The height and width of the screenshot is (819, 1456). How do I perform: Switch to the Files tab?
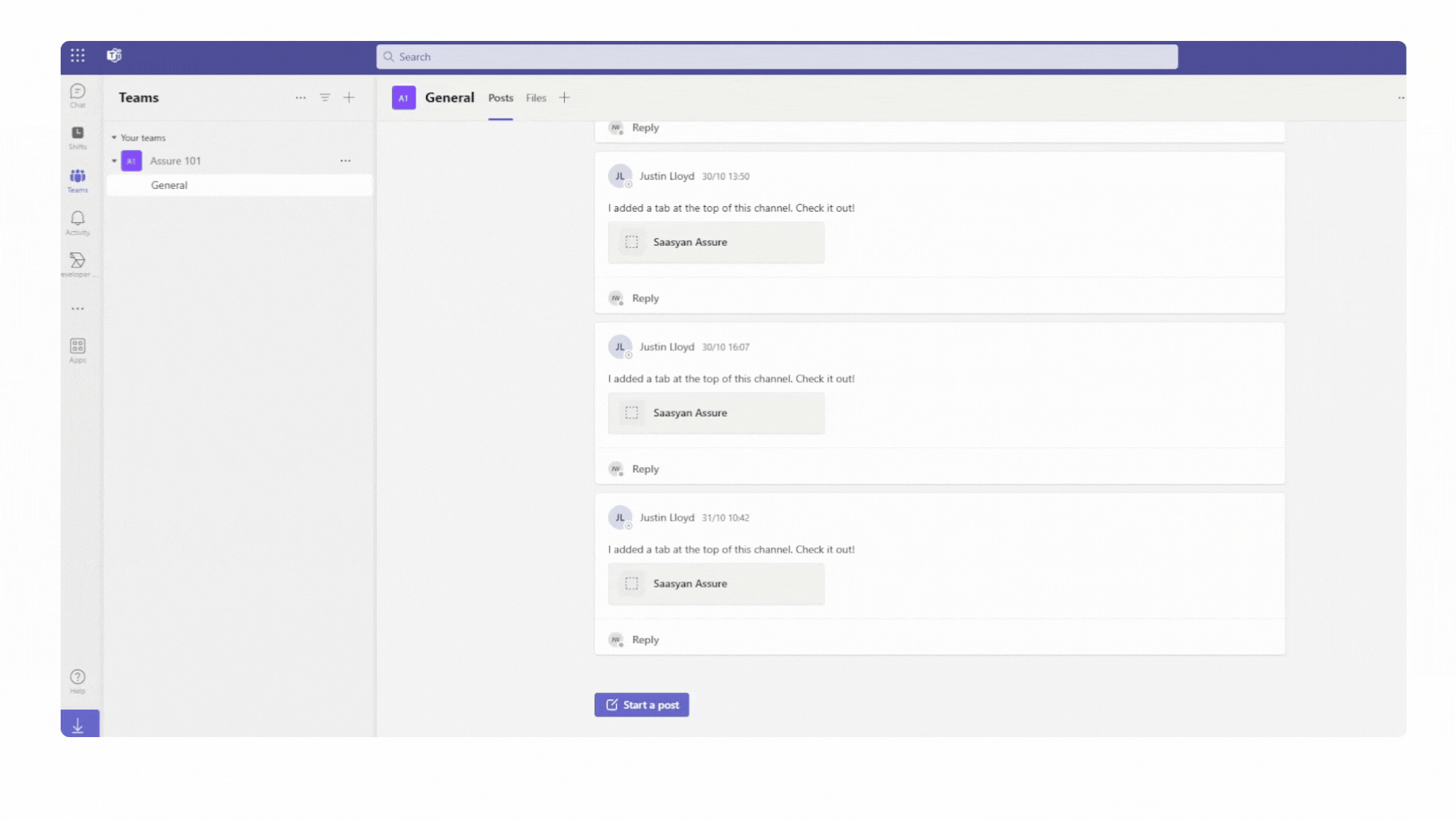tap(536, 98)
